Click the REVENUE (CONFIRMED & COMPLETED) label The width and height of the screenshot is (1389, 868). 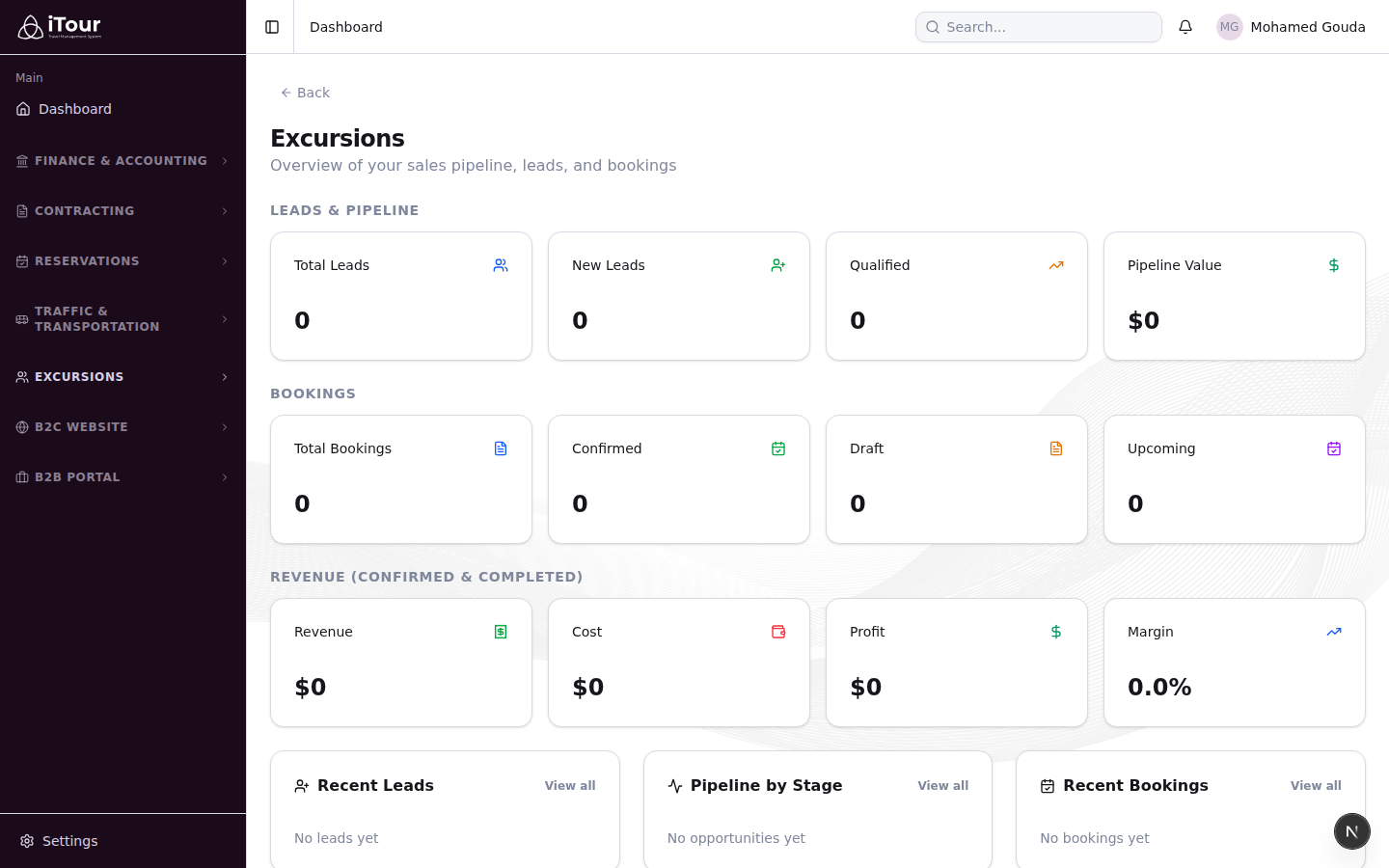[426, 577]
